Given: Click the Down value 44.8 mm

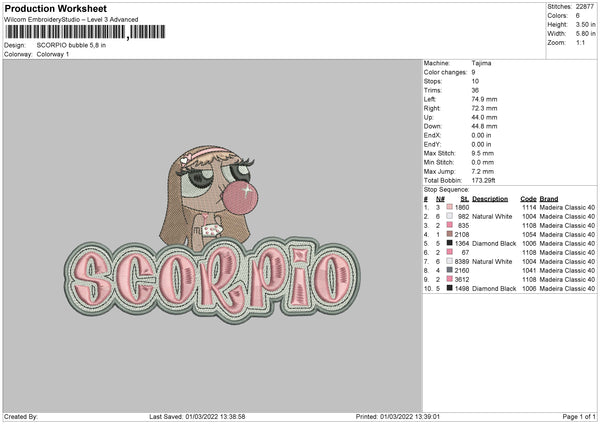Looking at the screenshot, I should point(484,126).
